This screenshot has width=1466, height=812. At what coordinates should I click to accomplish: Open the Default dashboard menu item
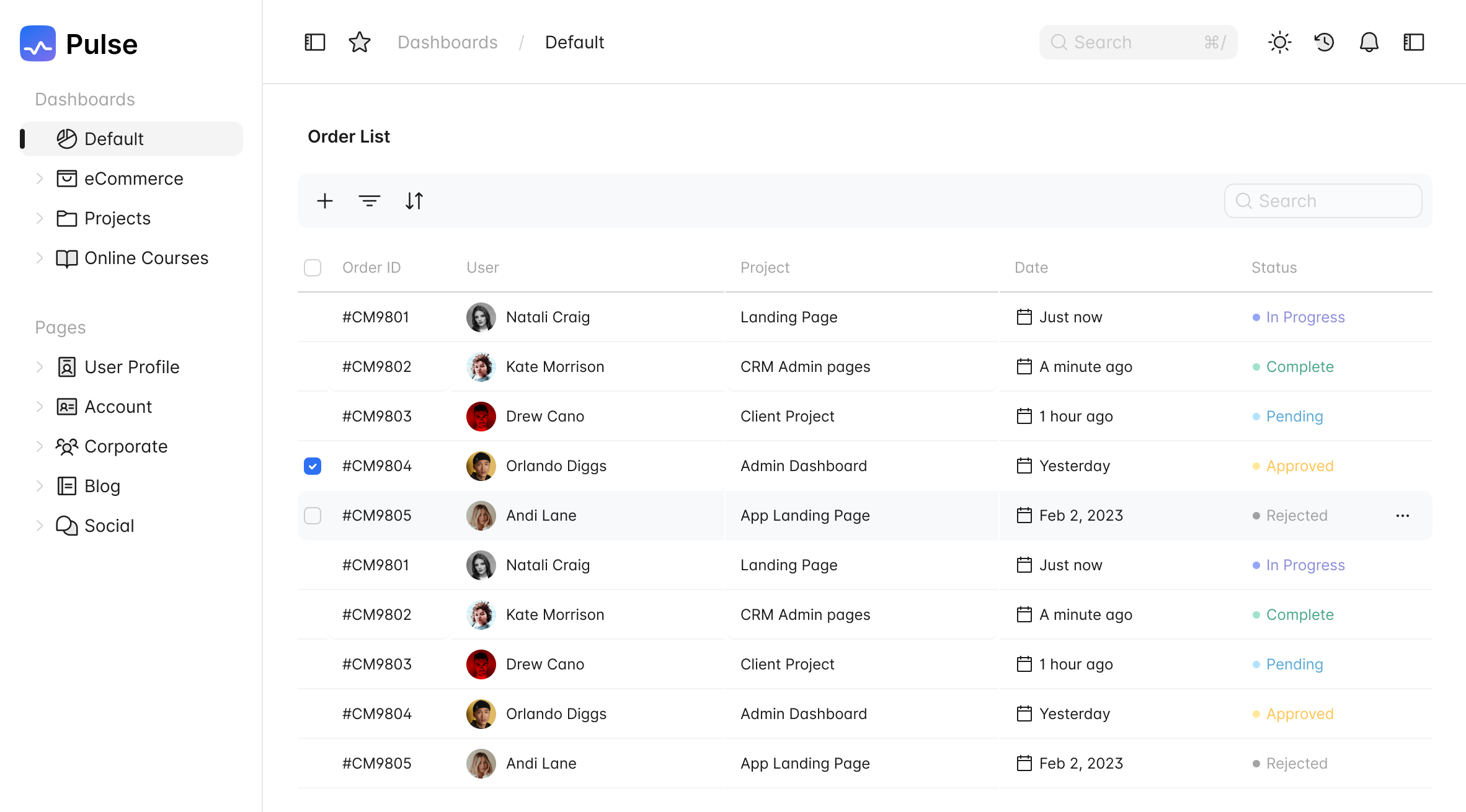coord(114,138)
